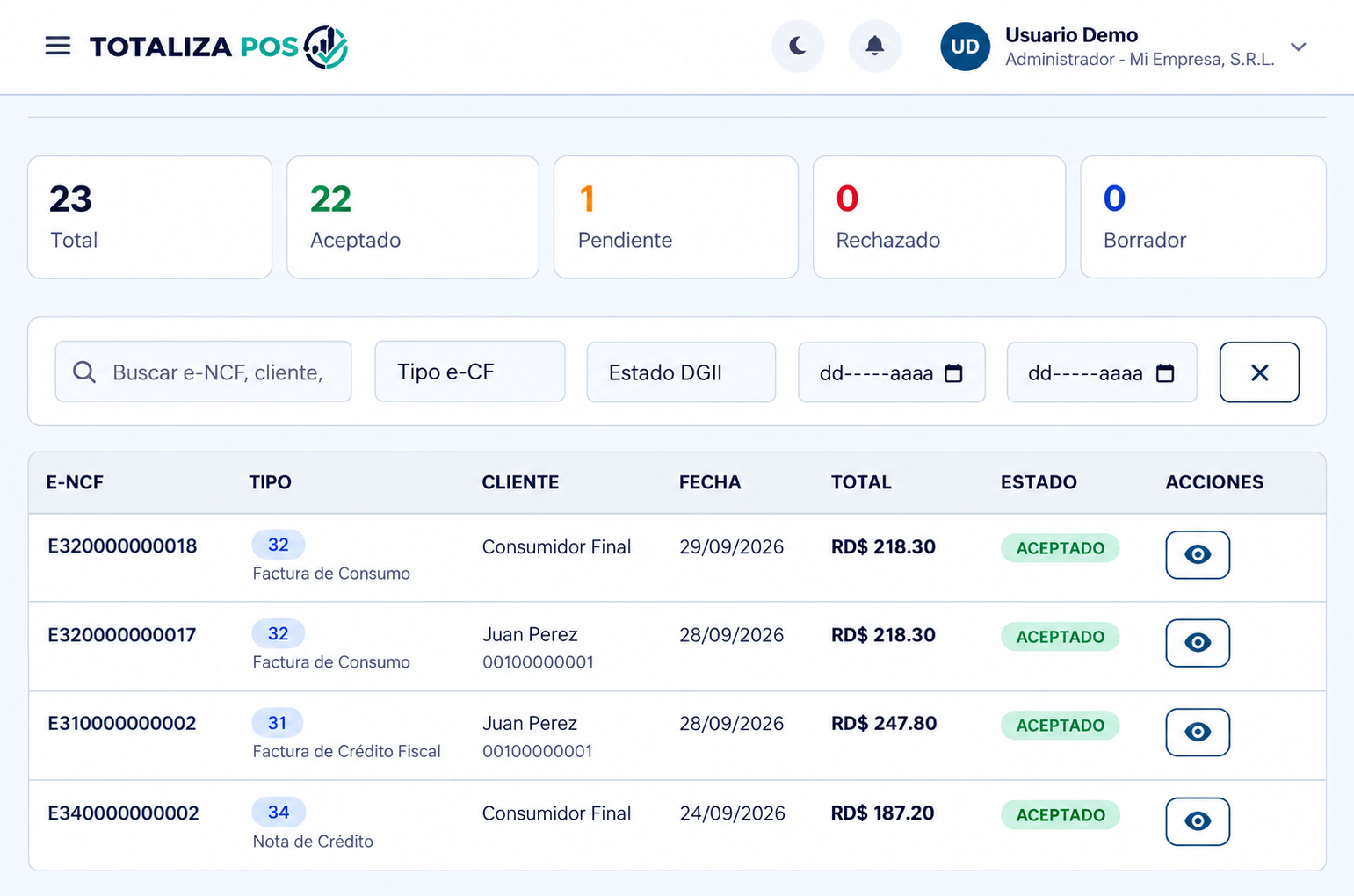Select the Aceptado 22 summary card
The width and height of the screenshot is (1354, 896).
tap(413, 217)
